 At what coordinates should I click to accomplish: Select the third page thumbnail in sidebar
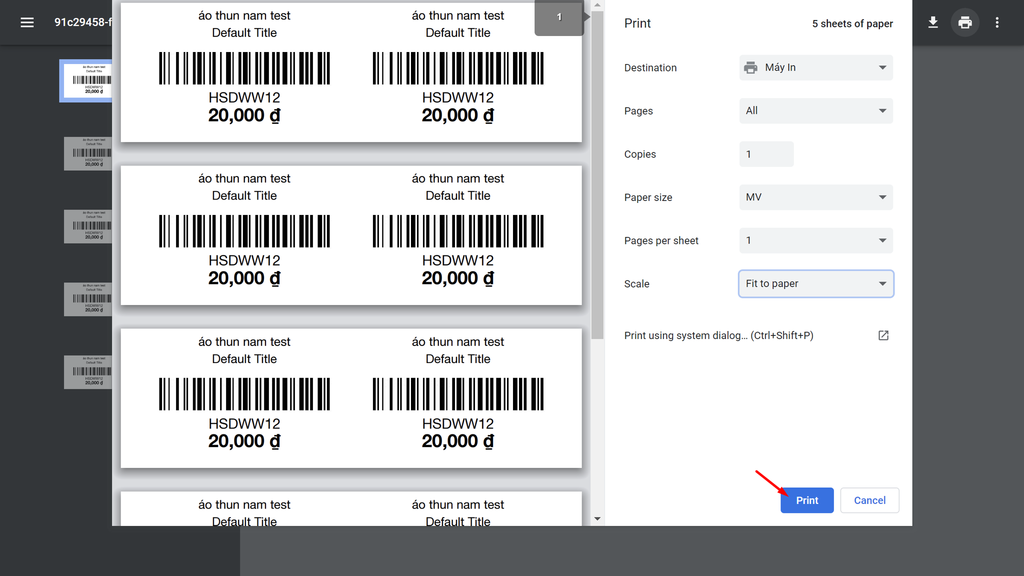(x=88, y=227)
